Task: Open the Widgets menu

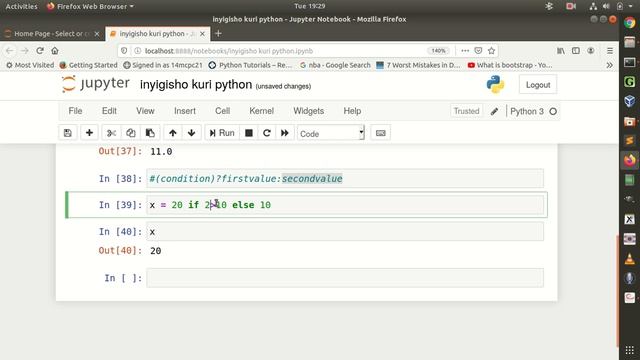Action: [309, 111]
